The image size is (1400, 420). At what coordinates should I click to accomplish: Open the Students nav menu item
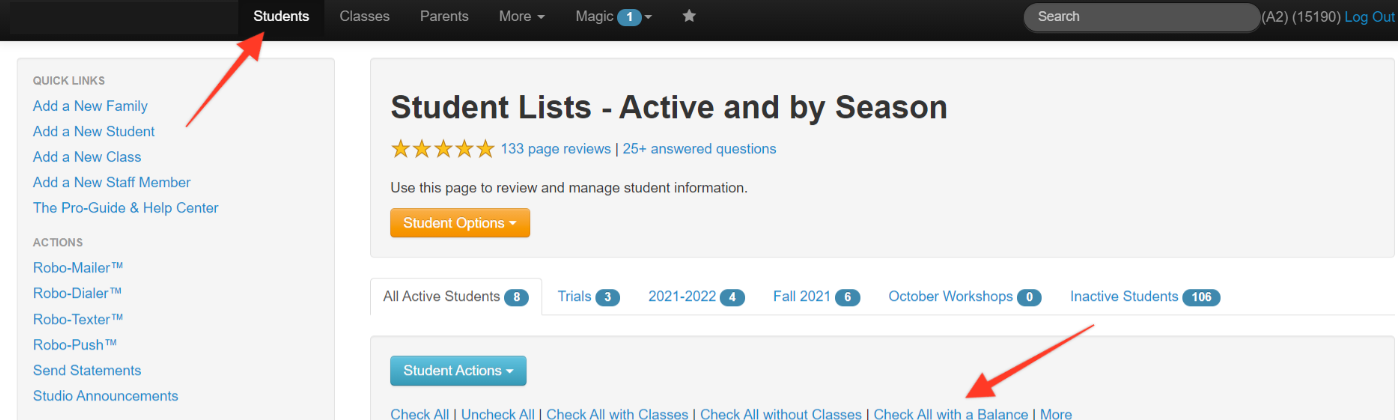pos(281,16)
